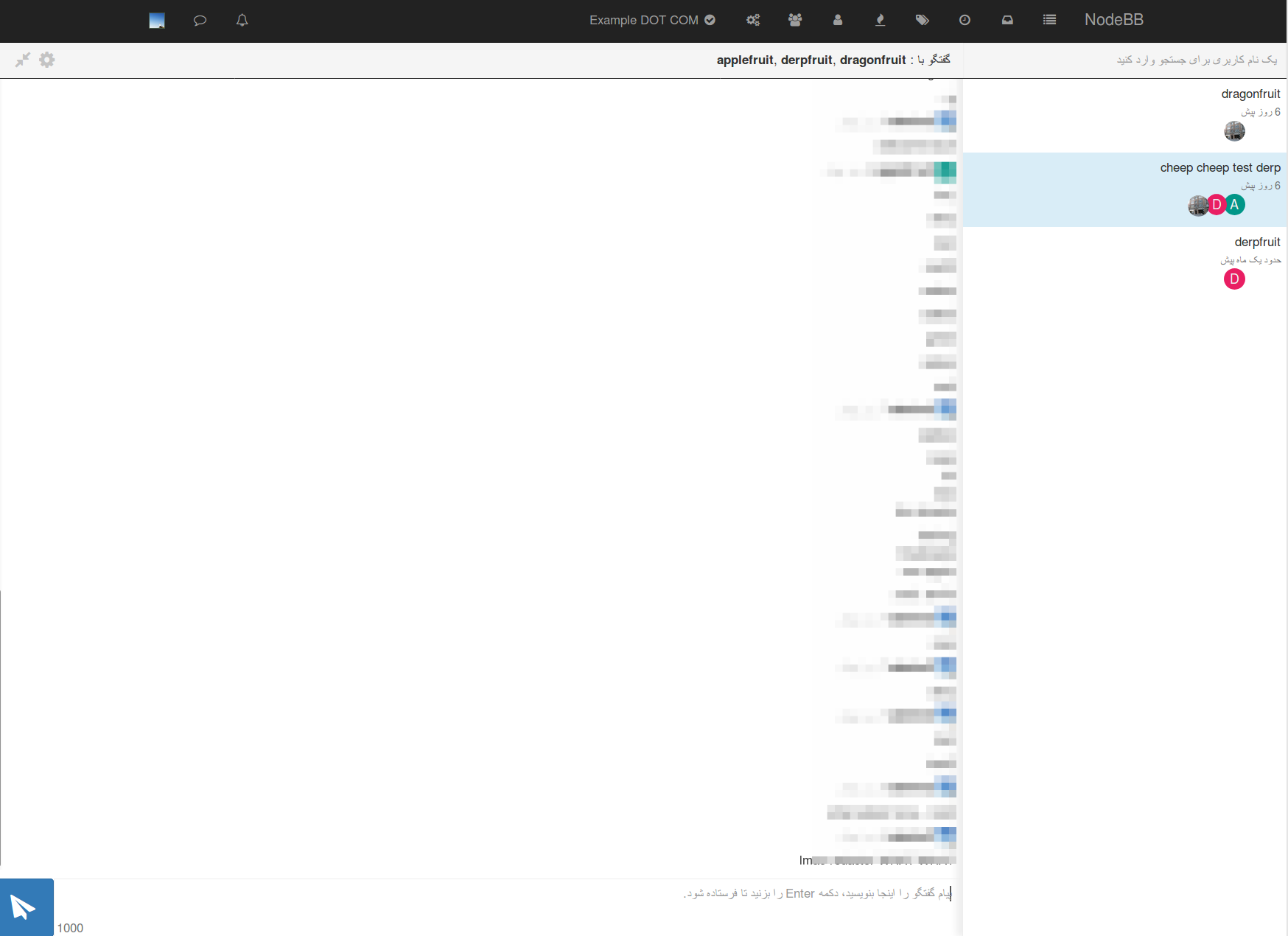
Task: Open the chat messages bubble icon
Action: (199, 21)
